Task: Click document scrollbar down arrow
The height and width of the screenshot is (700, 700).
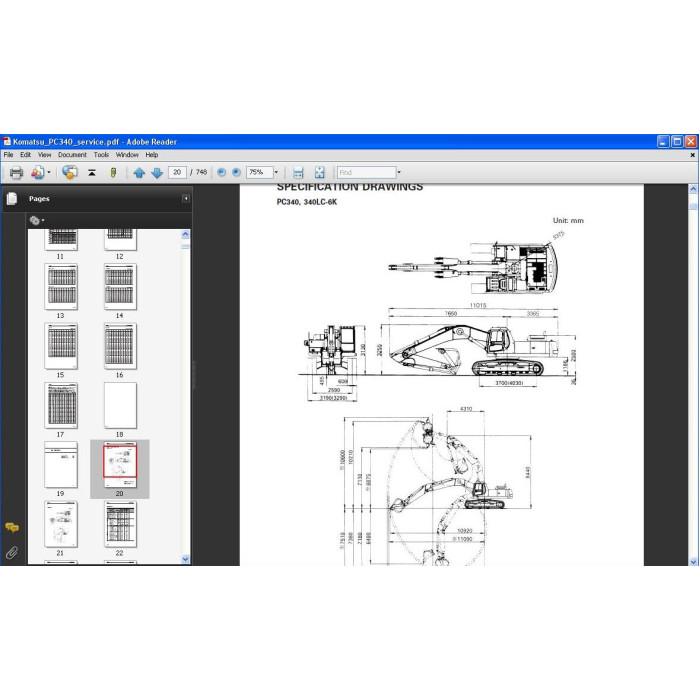Action: click(x=693, y=561)
